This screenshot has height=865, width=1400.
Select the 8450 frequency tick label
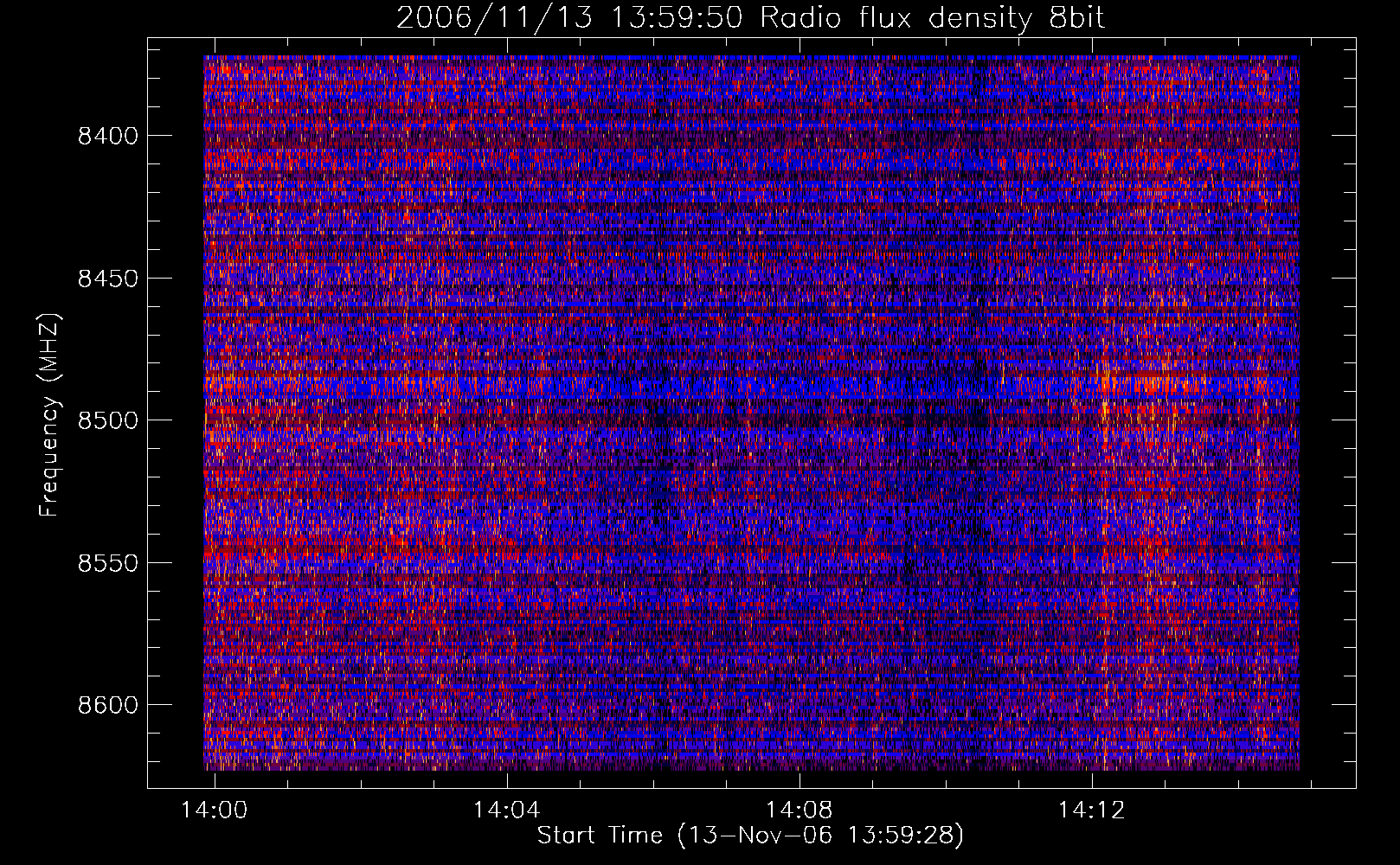(x=107, y=279)
